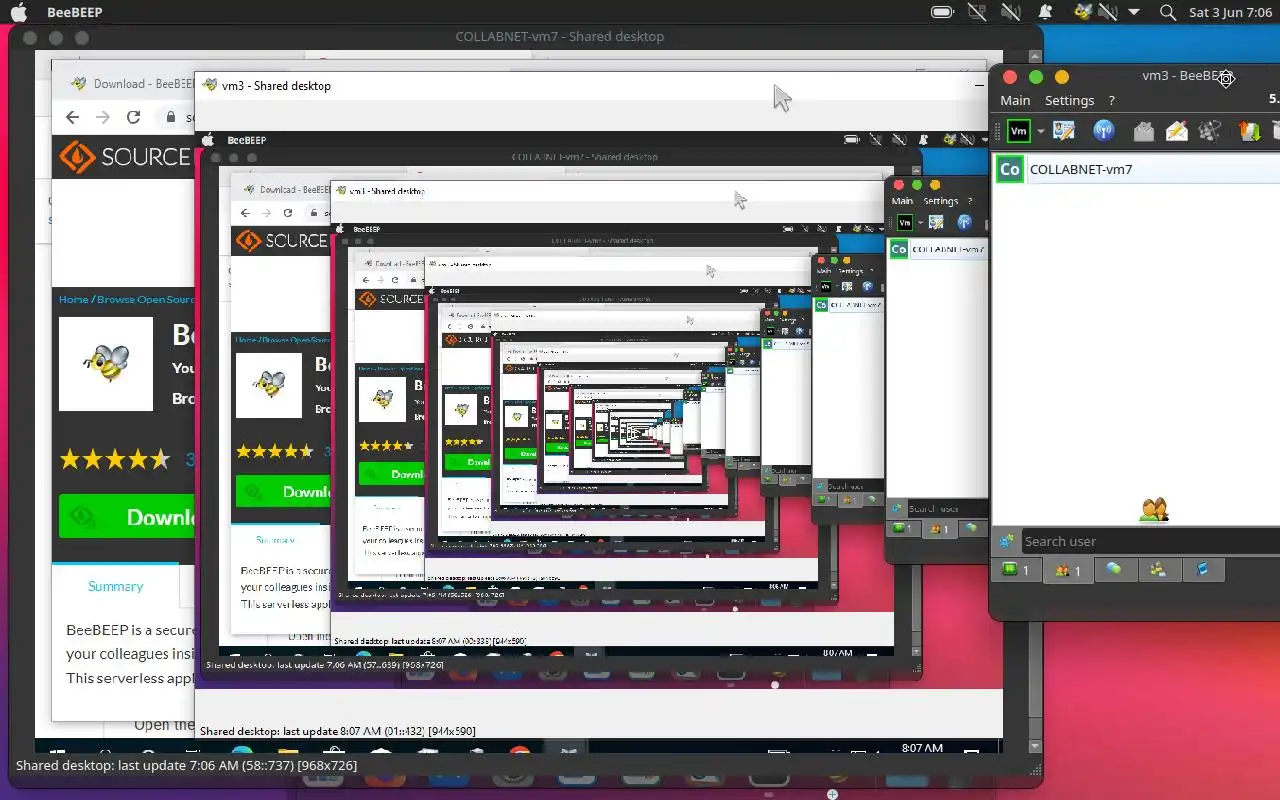Viewport: 1280px width, 800px height.
Task: Click the blue broadcast antenna icon
Action: [x=1103, y=131]
